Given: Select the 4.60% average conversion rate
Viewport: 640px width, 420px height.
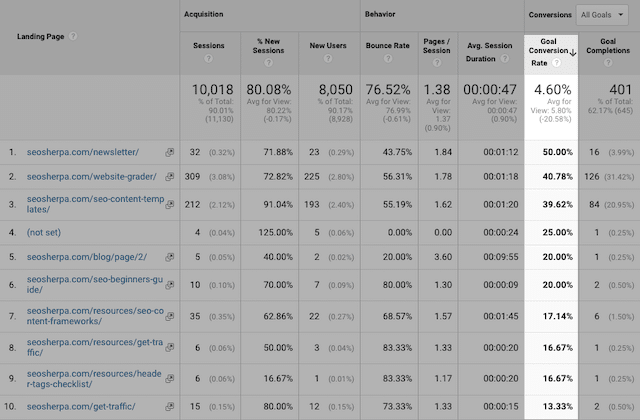Looking at the screenshot, I should coord(553,89).
